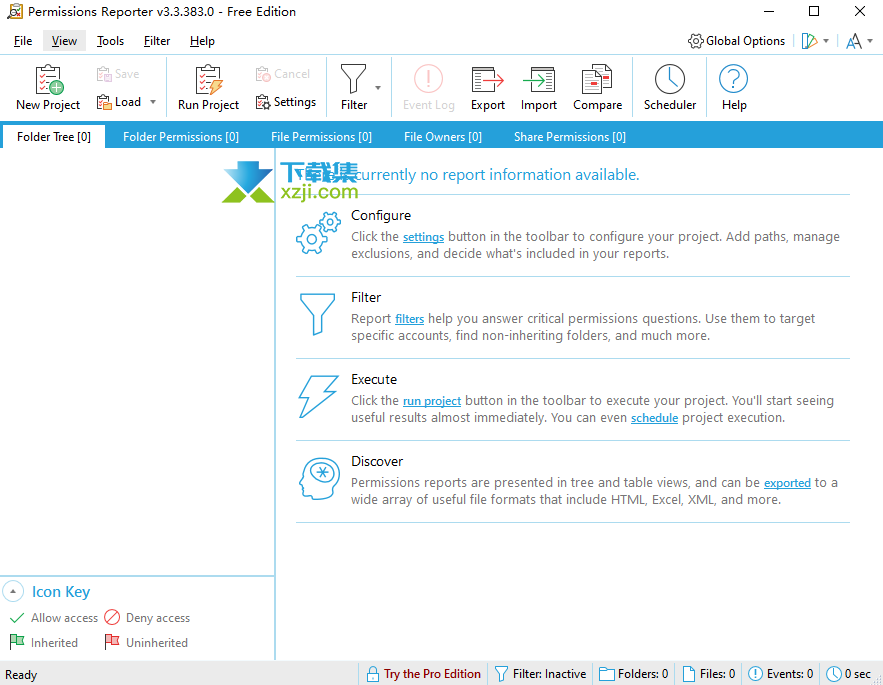Follow the schedule link
This screenshot has width=883, height=685.
click(654, 418)
